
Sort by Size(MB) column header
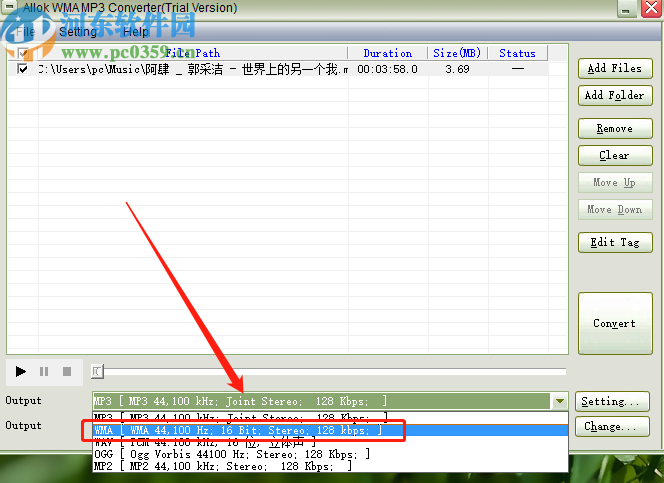coord(457,53)
